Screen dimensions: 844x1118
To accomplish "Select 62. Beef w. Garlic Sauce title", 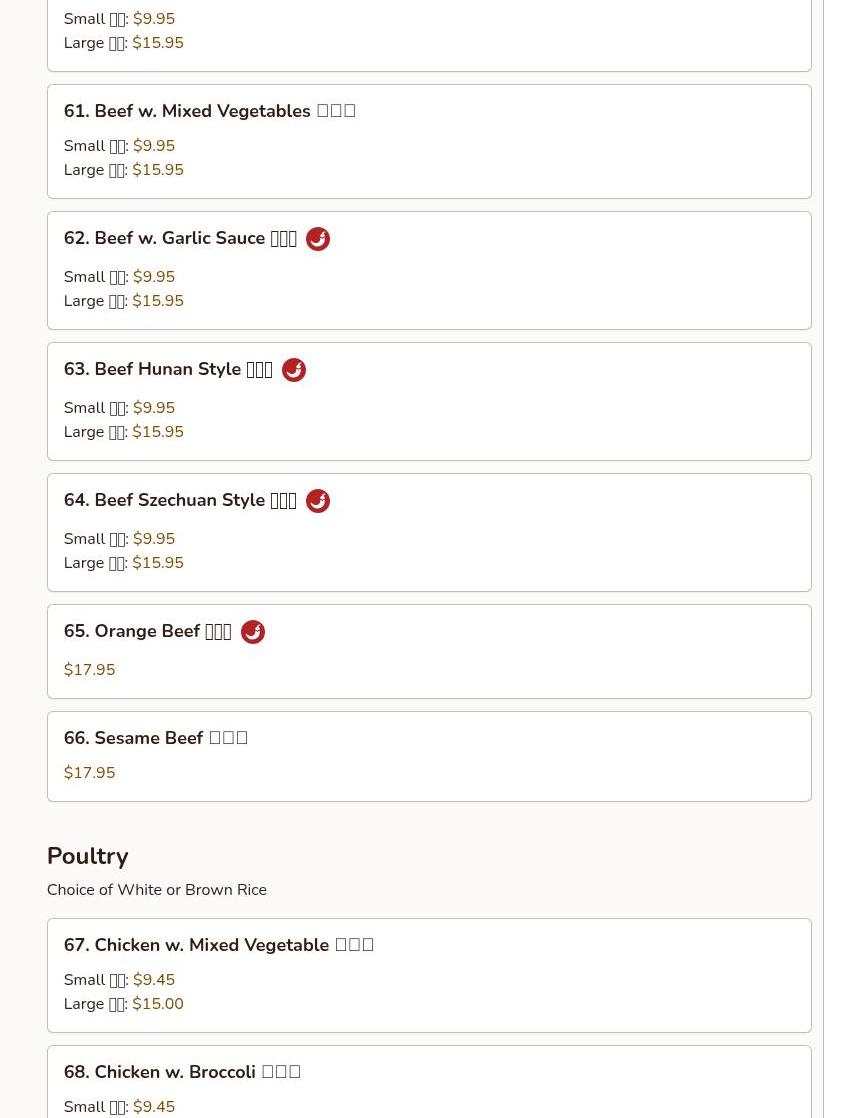I will (180, 238).
